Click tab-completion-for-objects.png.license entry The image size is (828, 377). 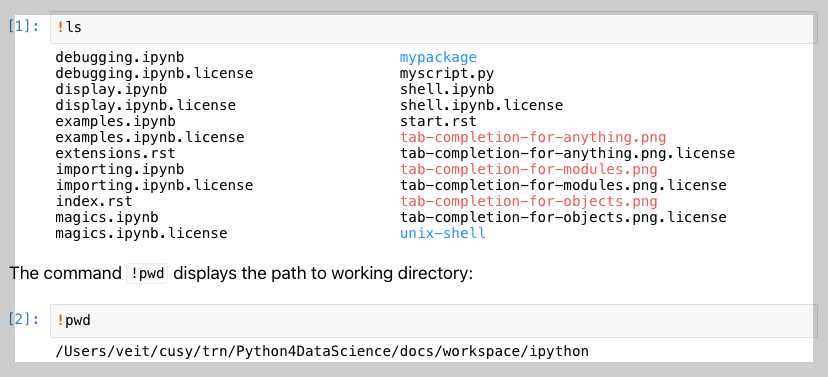coord(563,218)
